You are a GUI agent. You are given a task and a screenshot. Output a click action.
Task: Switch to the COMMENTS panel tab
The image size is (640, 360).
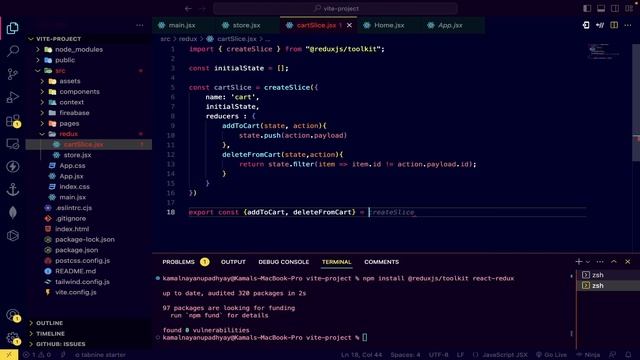pyautogui.click(x=382, y=262)
